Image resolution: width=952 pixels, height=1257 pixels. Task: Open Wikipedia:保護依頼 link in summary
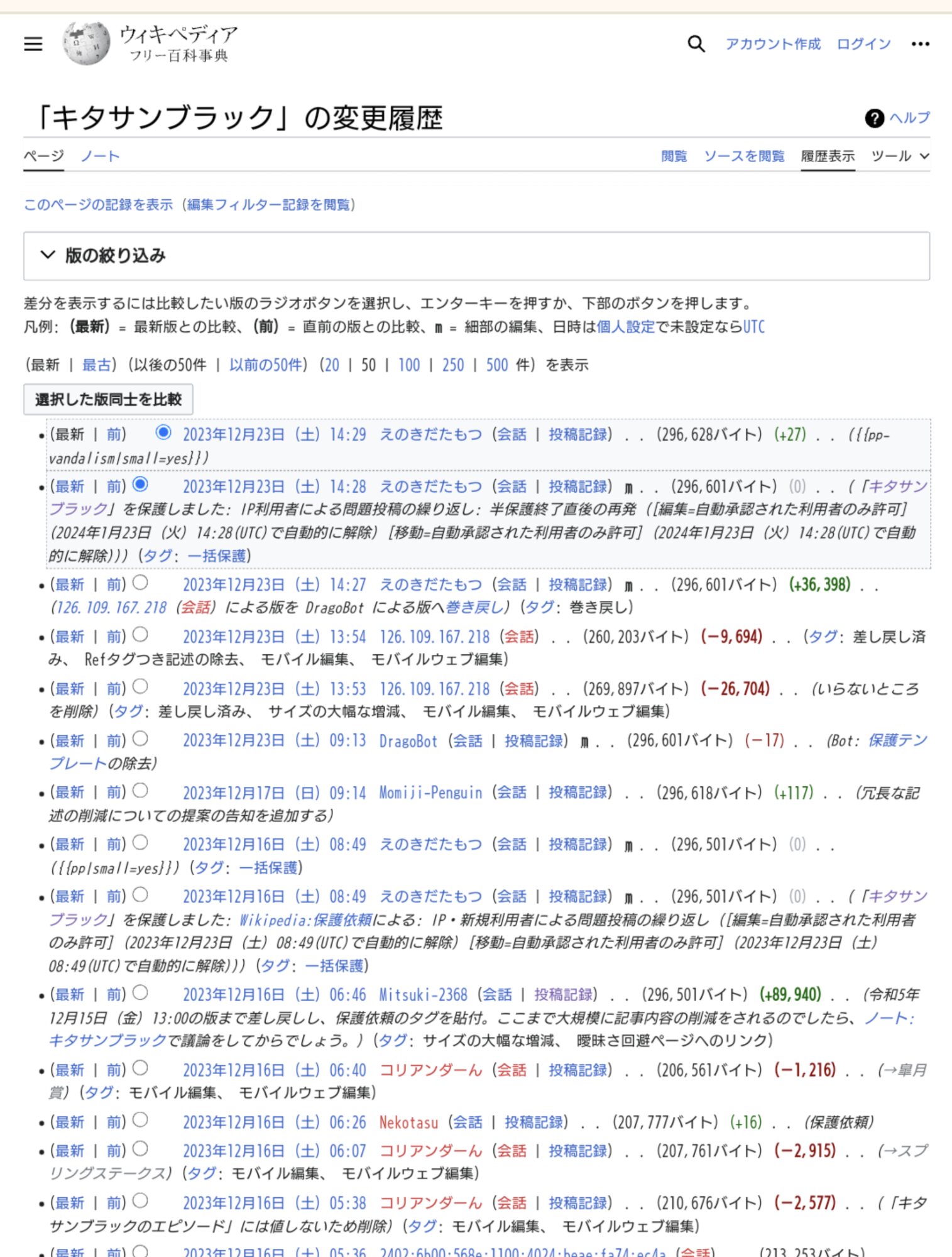tap(305, 921)
